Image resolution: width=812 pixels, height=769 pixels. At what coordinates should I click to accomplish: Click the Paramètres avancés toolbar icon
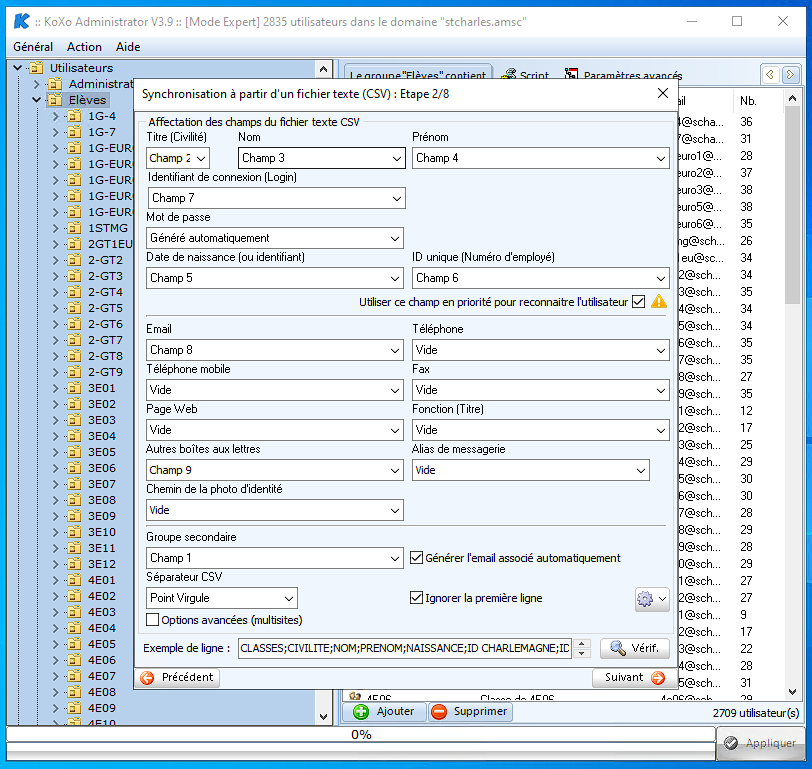click(x=571, y=75)
